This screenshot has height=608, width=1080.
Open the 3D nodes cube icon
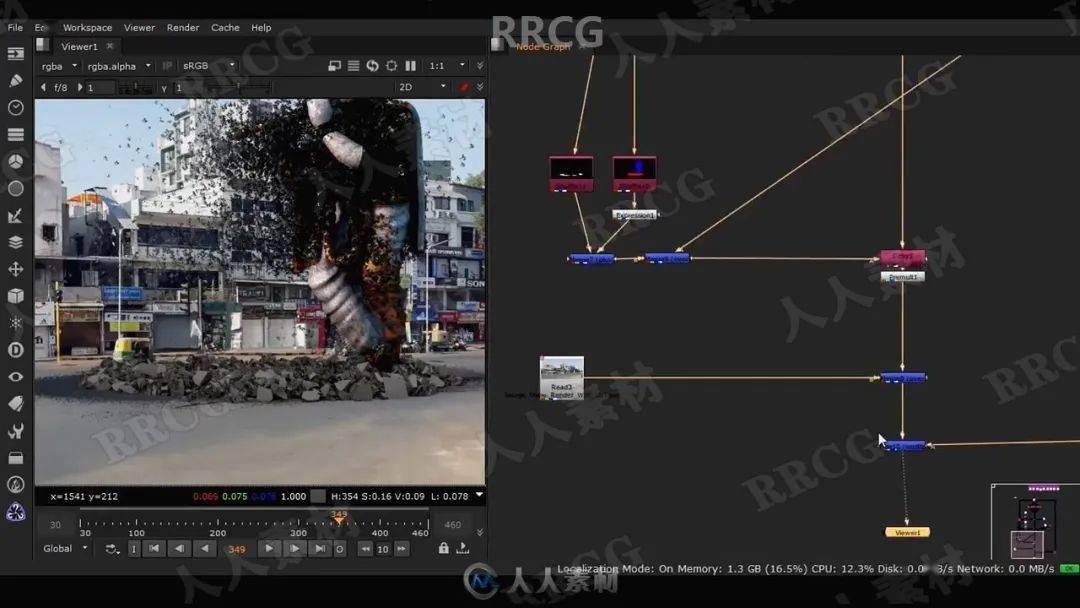tap(15, 296)
